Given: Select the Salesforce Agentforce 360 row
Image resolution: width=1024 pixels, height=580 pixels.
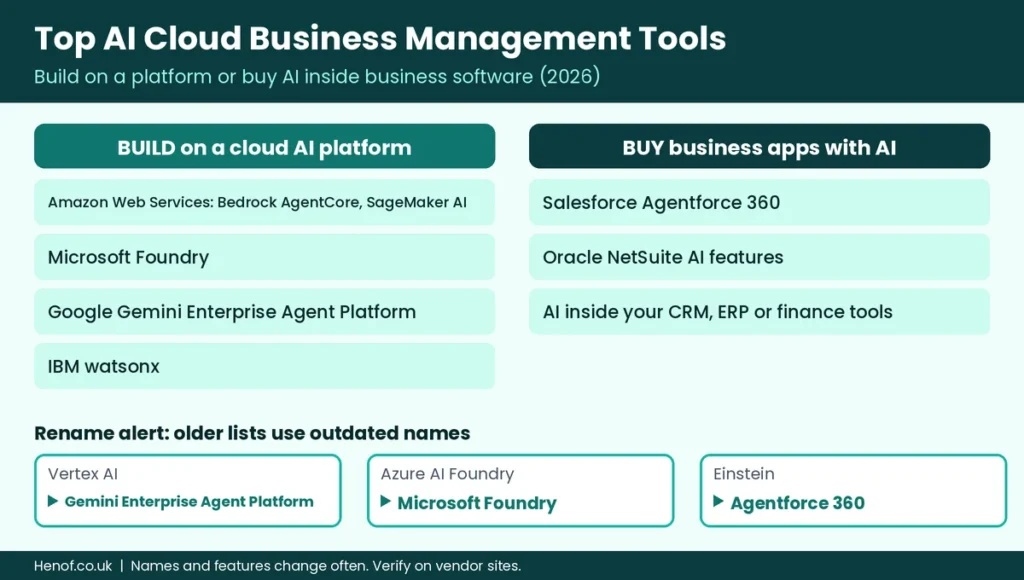Looking at the screenshot, I should [760, 202].
